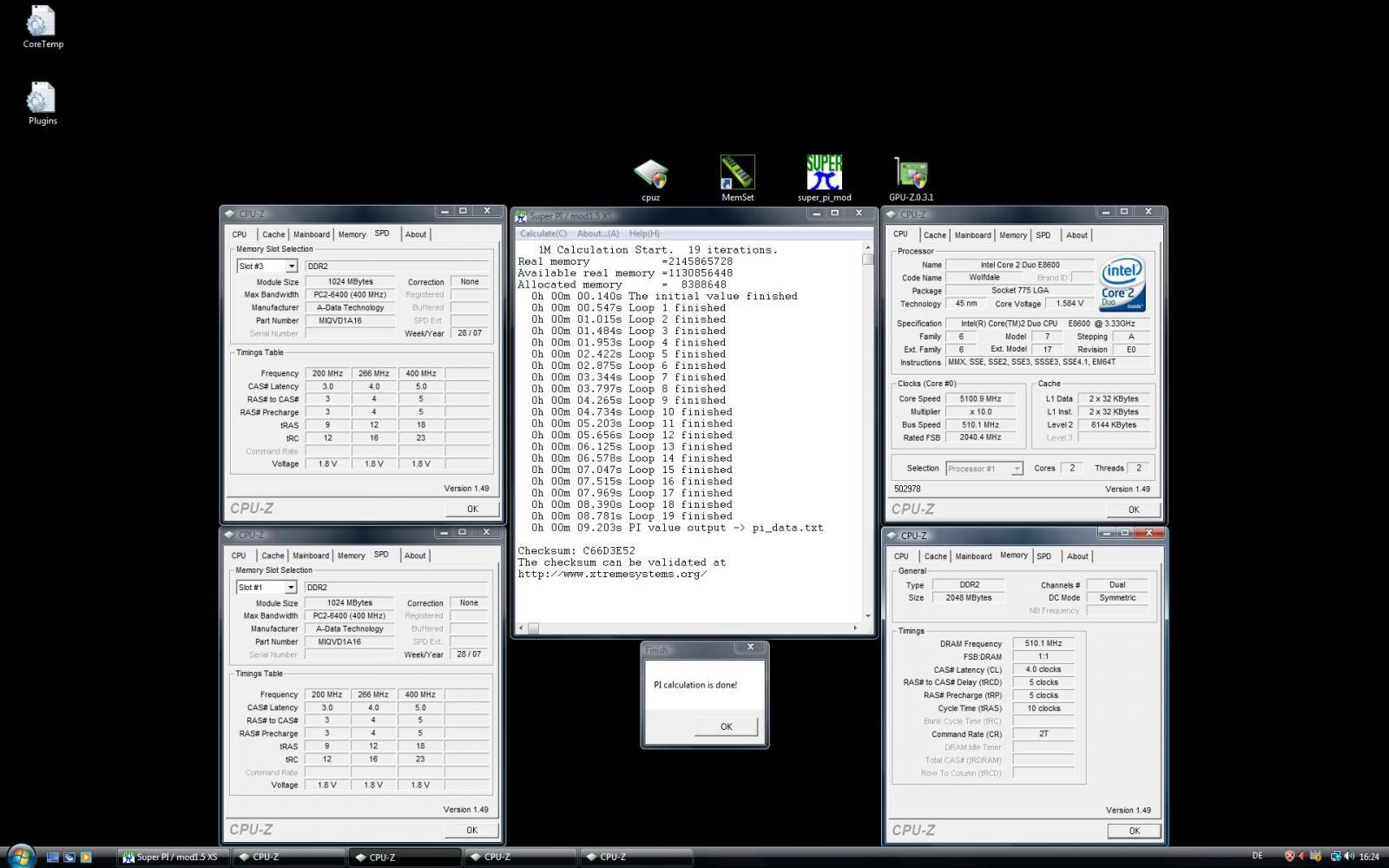Switch to Memory tab in Slot #1 CPU-Z window
Viewport: 1389px width, 868px height.
tap(351, 556)
